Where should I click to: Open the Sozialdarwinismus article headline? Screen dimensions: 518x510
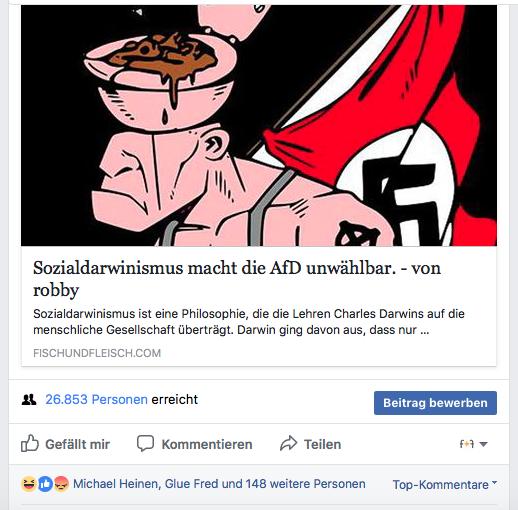237,279
